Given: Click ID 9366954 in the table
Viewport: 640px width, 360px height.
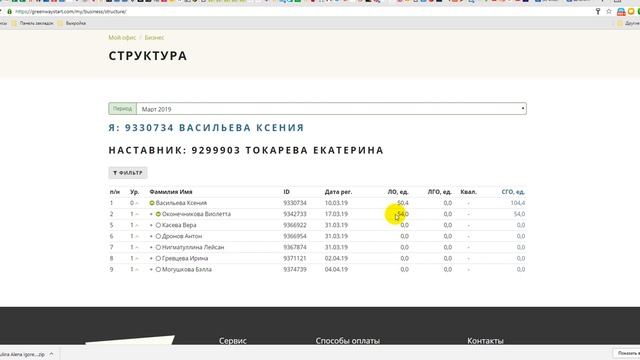Looking at the screenshot, I should [295, 236].
